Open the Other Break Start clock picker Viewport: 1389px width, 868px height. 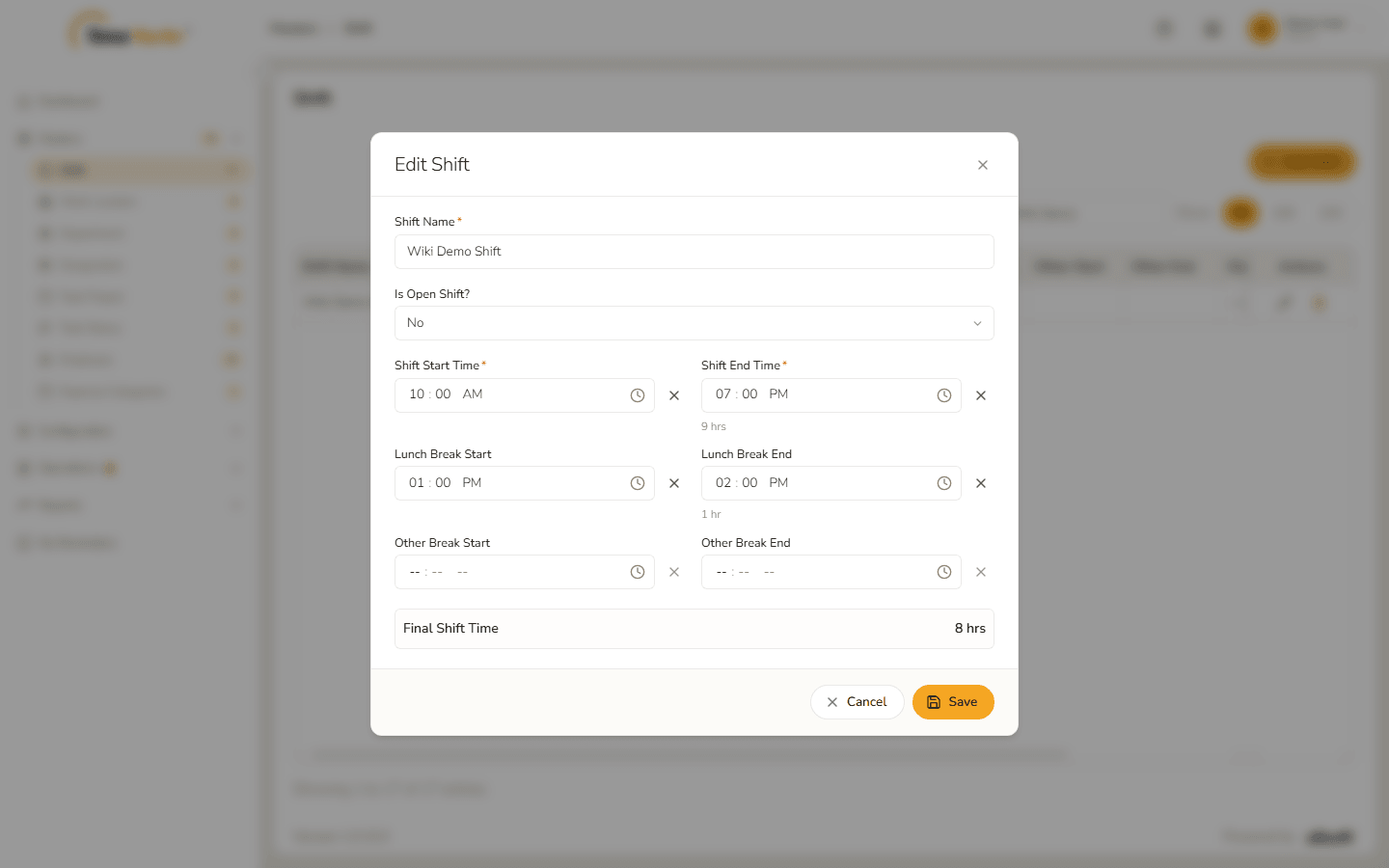(x=638, y=572)
